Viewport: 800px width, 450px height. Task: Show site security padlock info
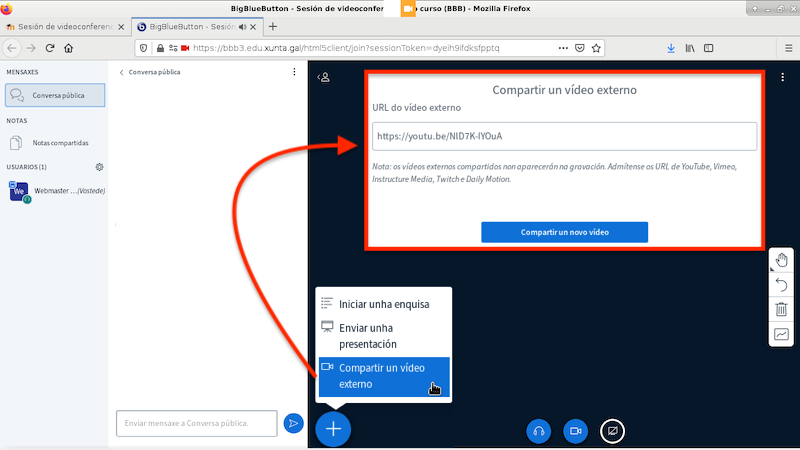160,48
